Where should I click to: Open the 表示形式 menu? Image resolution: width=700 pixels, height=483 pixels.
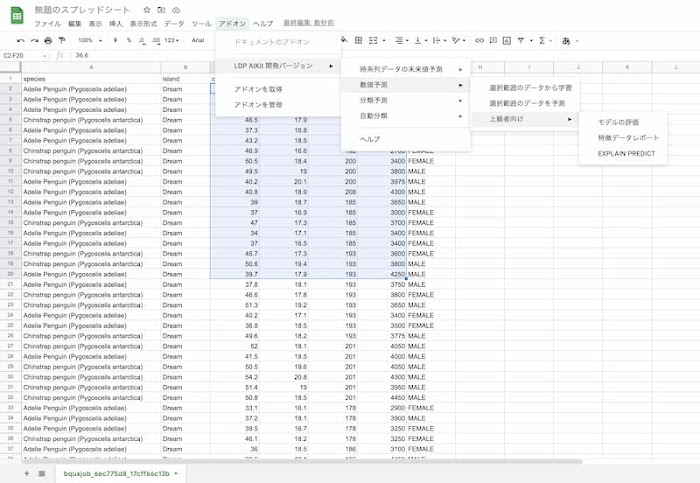(x=143, y=24)
